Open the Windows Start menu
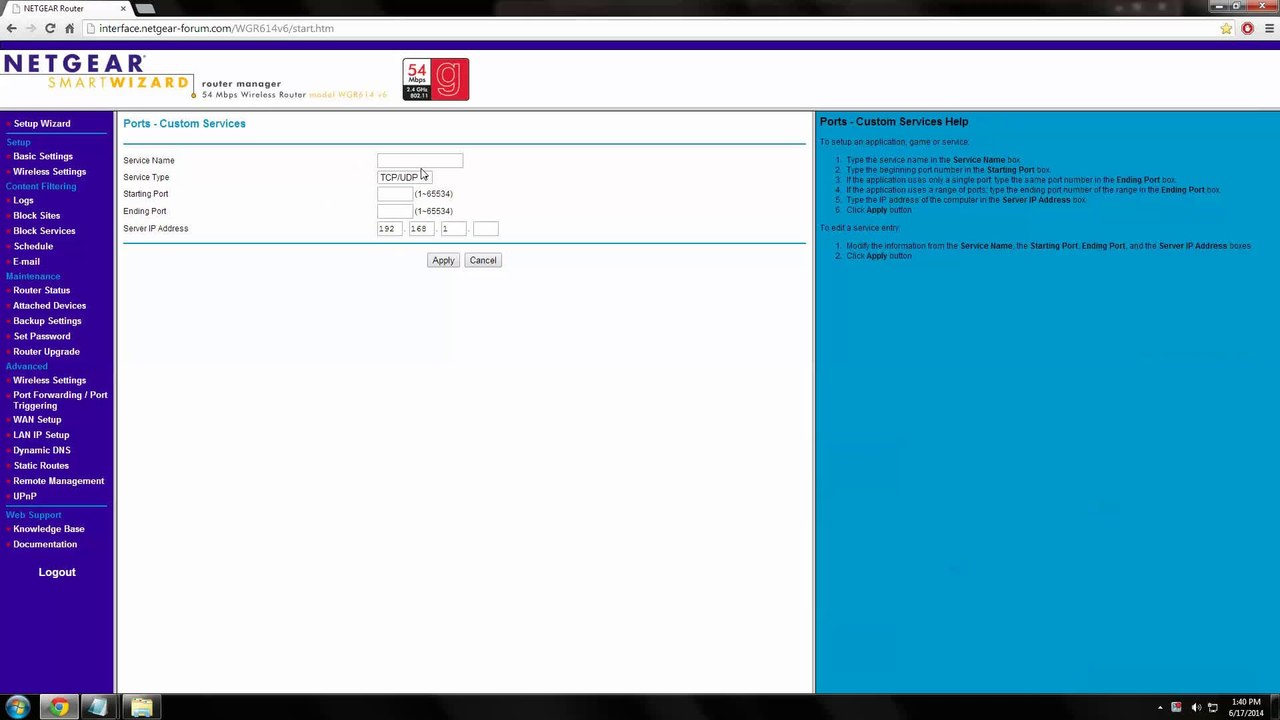The width and height of the screenshot is (1280, 720). click(x=18, y=707)
